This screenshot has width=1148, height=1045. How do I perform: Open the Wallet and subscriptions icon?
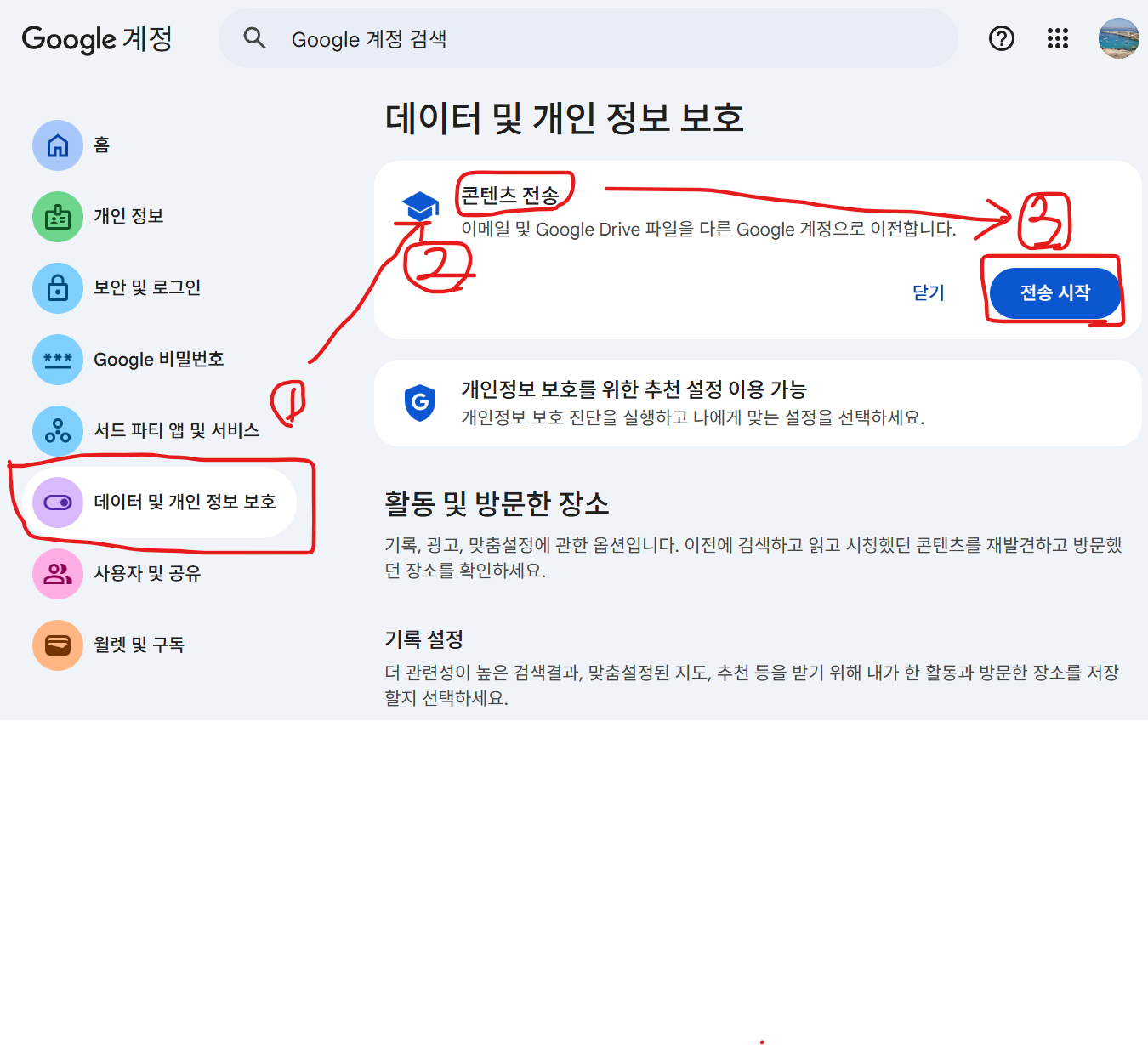(x=58, y=645)
